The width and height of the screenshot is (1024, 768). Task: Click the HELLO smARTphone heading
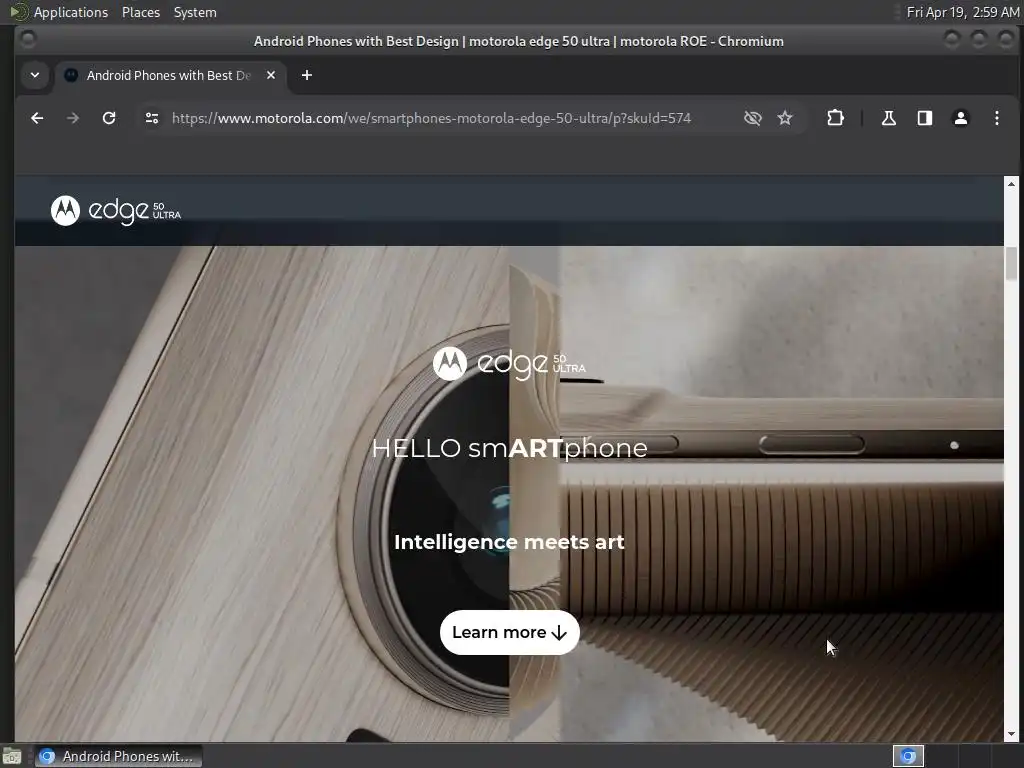click(x=509, y=448)
